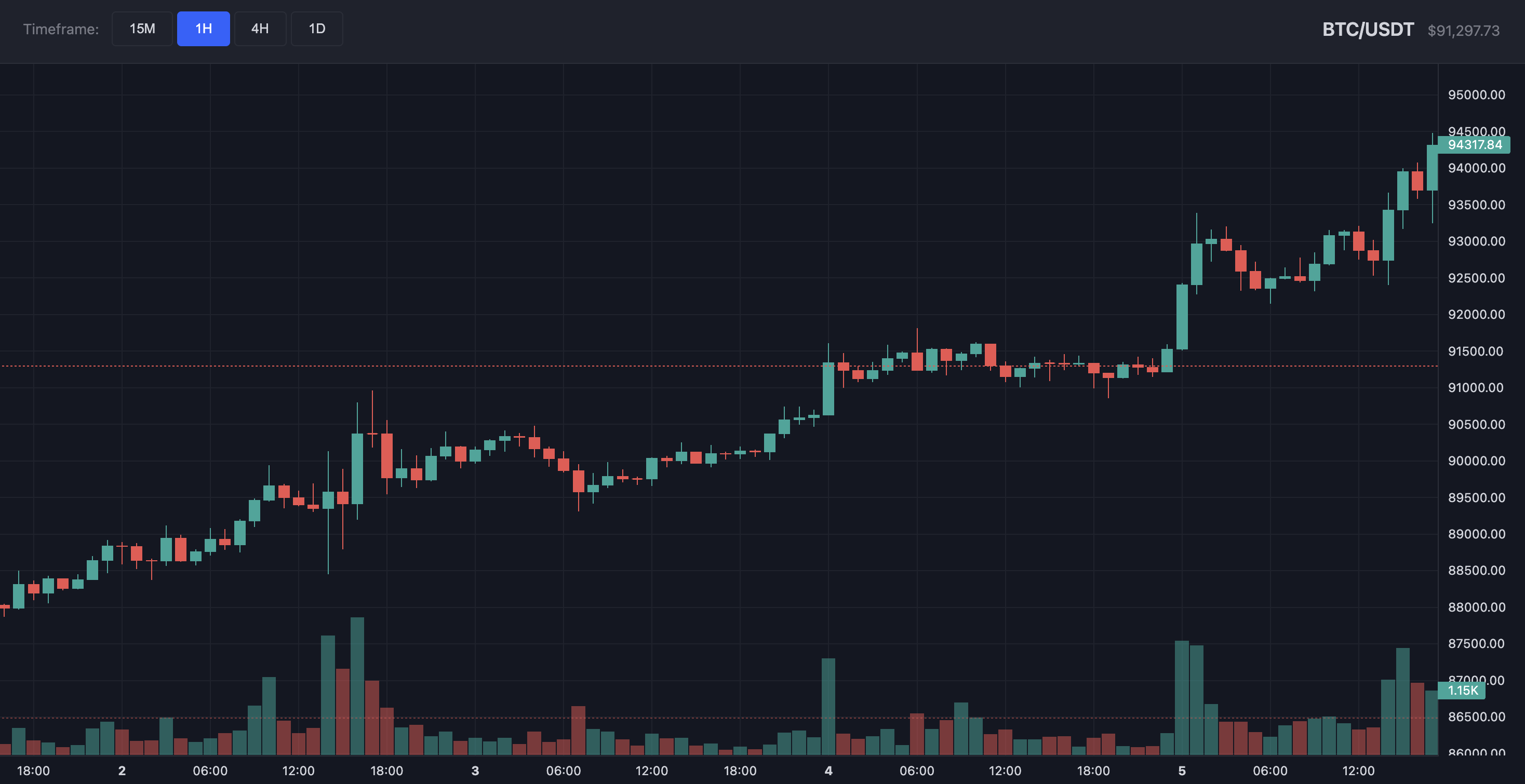Screen dimensions: 1525x784
Task: Click the BTC/USDT pair label
Action: point(1368,29)
